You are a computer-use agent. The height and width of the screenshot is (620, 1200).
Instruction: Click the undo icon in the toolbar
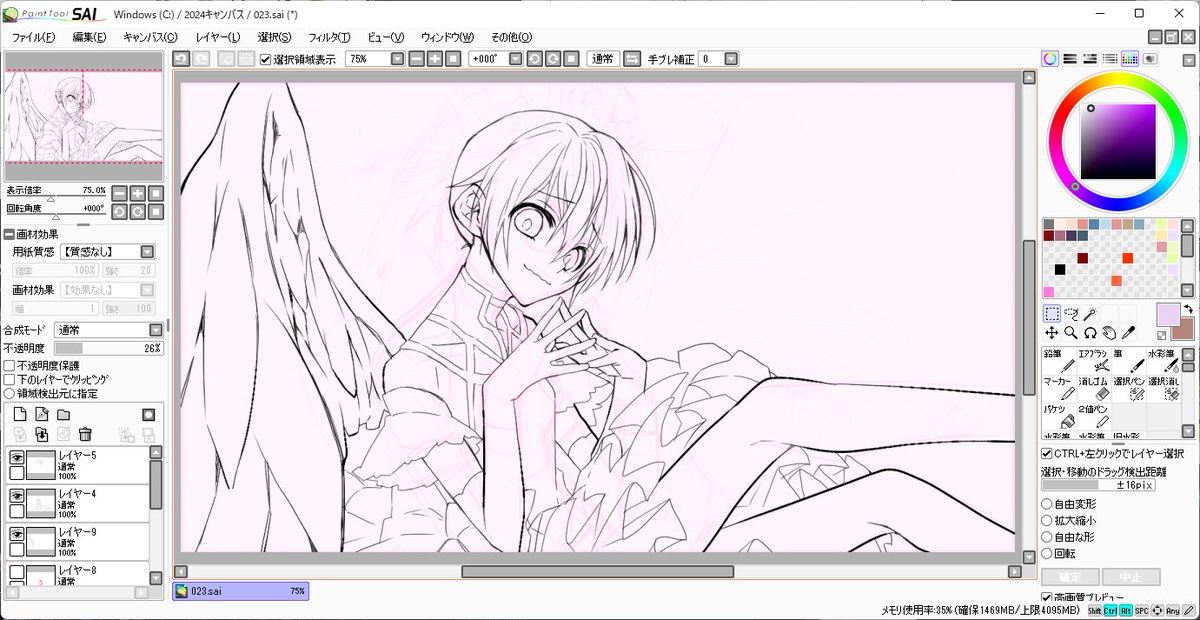pos(180,59)
